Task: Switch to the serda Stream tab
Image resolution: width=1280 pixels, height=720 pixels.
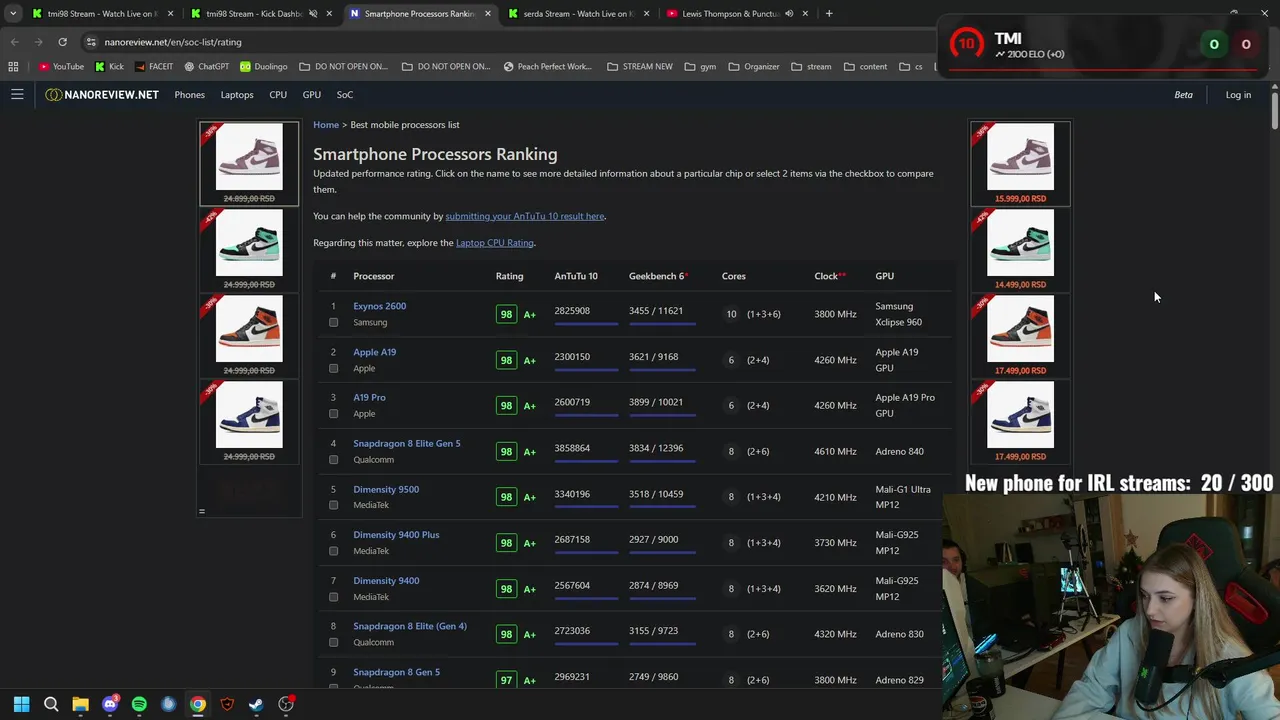Action: 578,14
